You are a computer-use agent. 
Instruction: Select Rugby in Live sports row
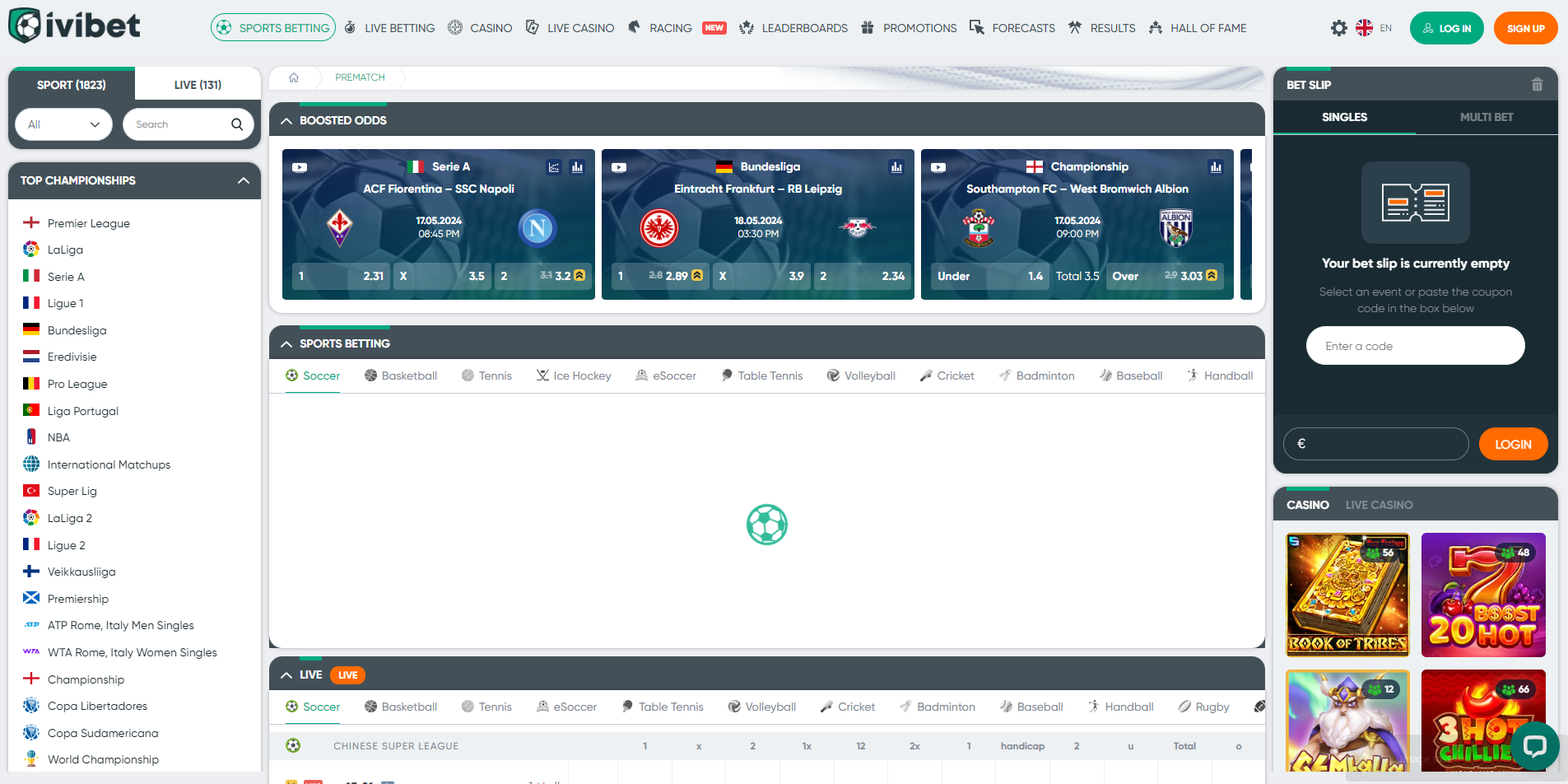click(x=1204, y=707)
